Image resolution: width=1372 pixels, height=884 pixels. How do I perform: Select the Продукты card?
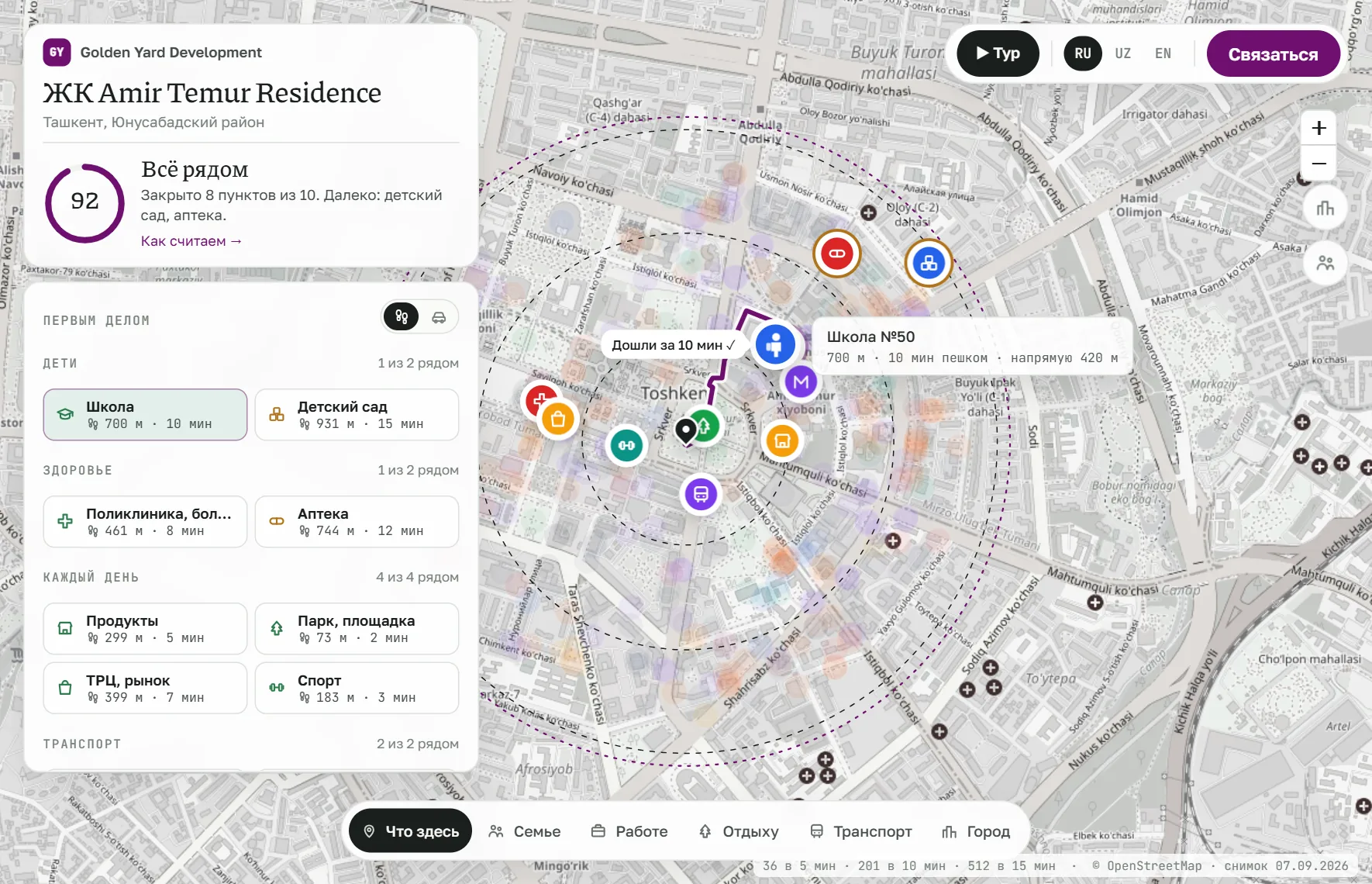click(145, 629)
